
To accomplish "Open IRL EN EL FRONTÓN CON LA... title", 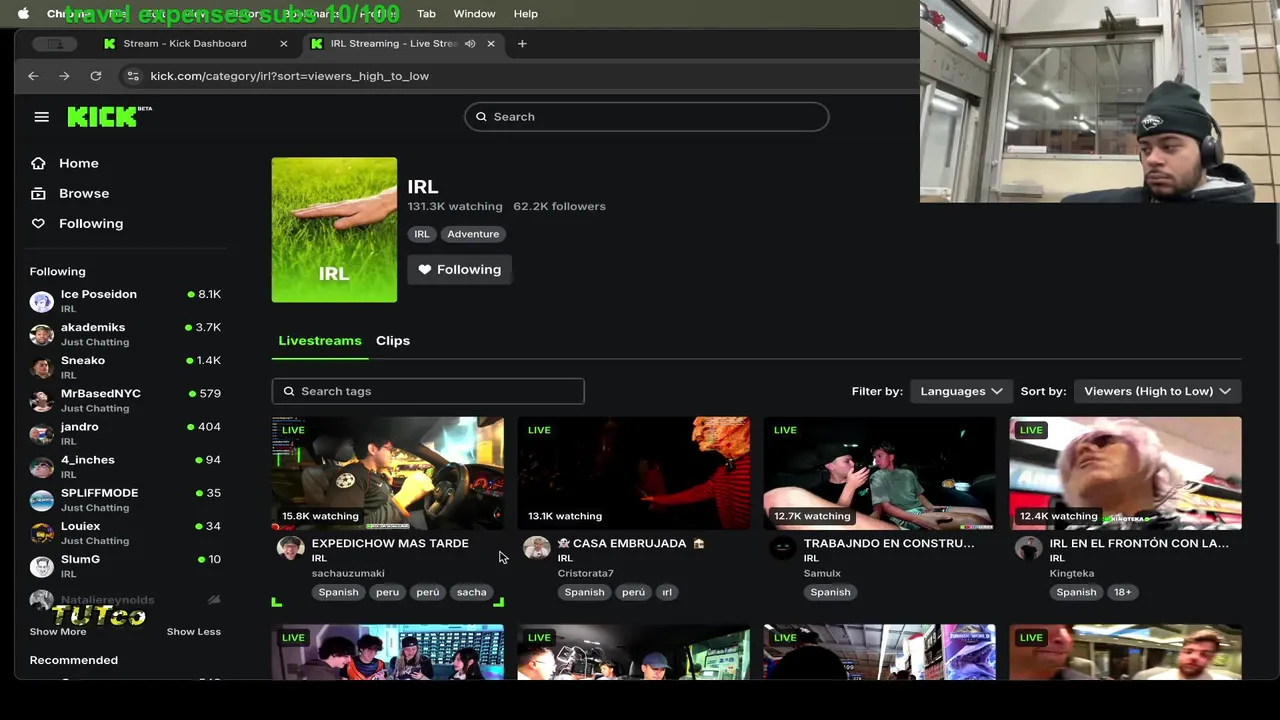I will 1139,543.
